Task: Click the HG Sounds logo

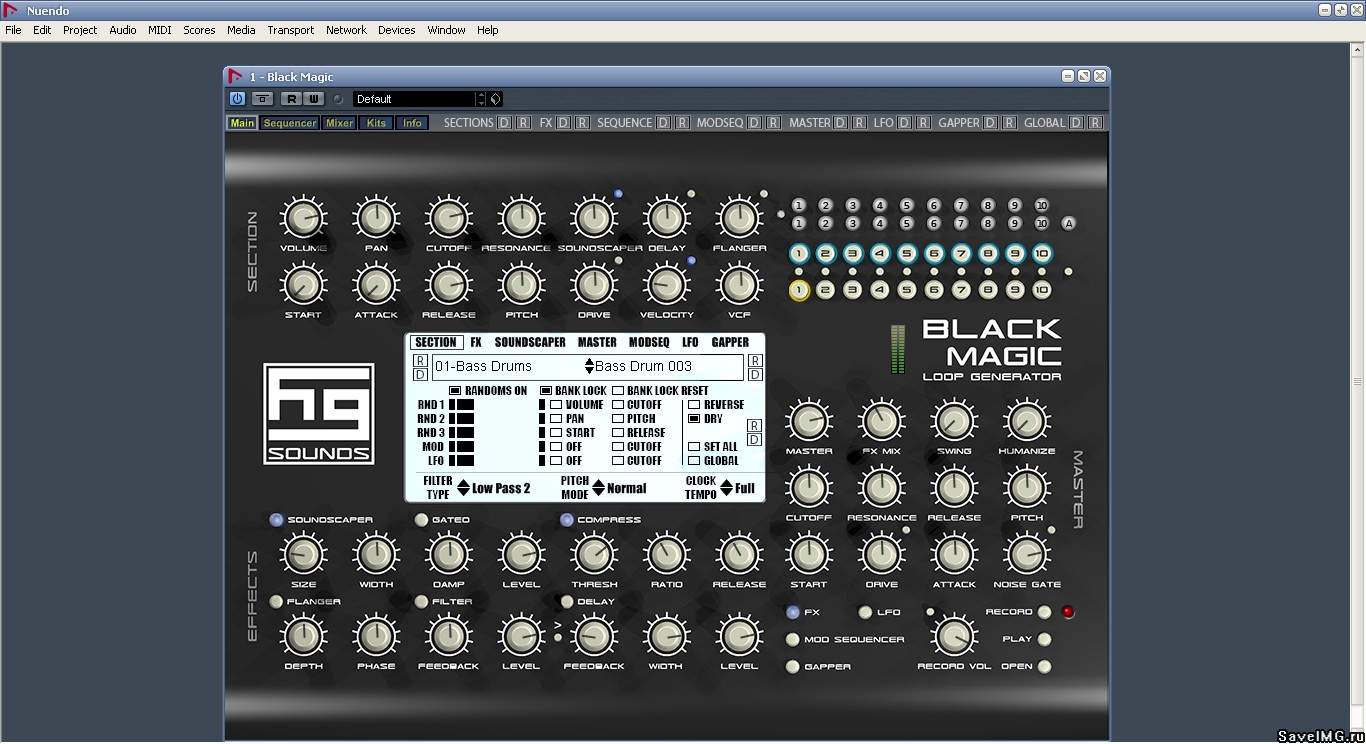Action: tap(319, 414)
